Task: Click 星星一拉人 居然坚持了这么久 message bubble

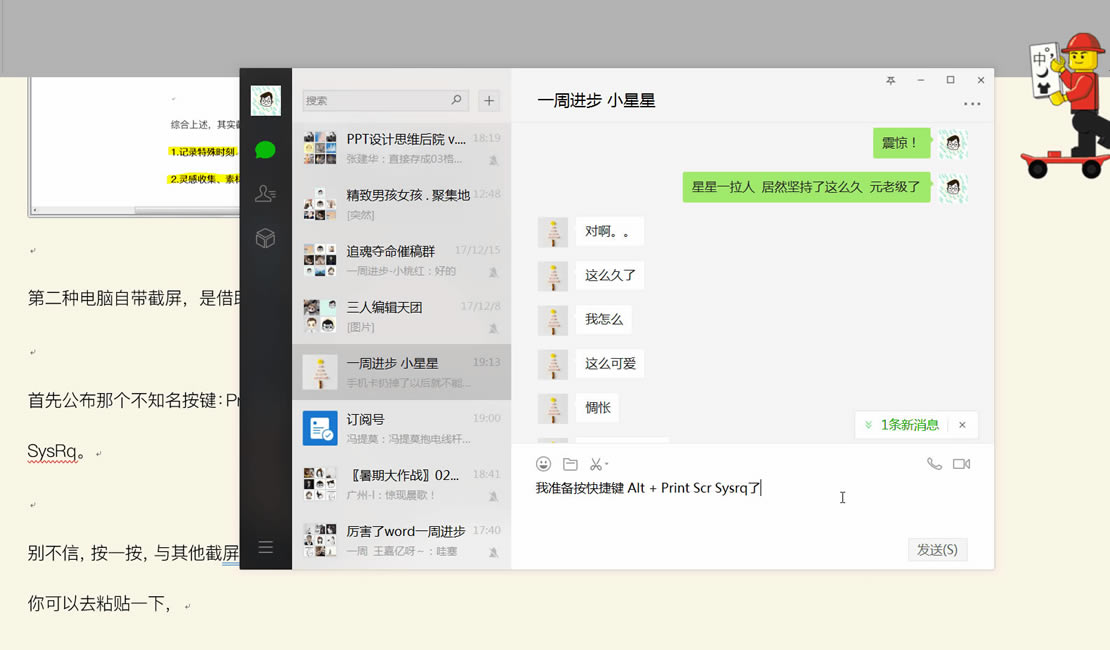Action: [806, 187]
